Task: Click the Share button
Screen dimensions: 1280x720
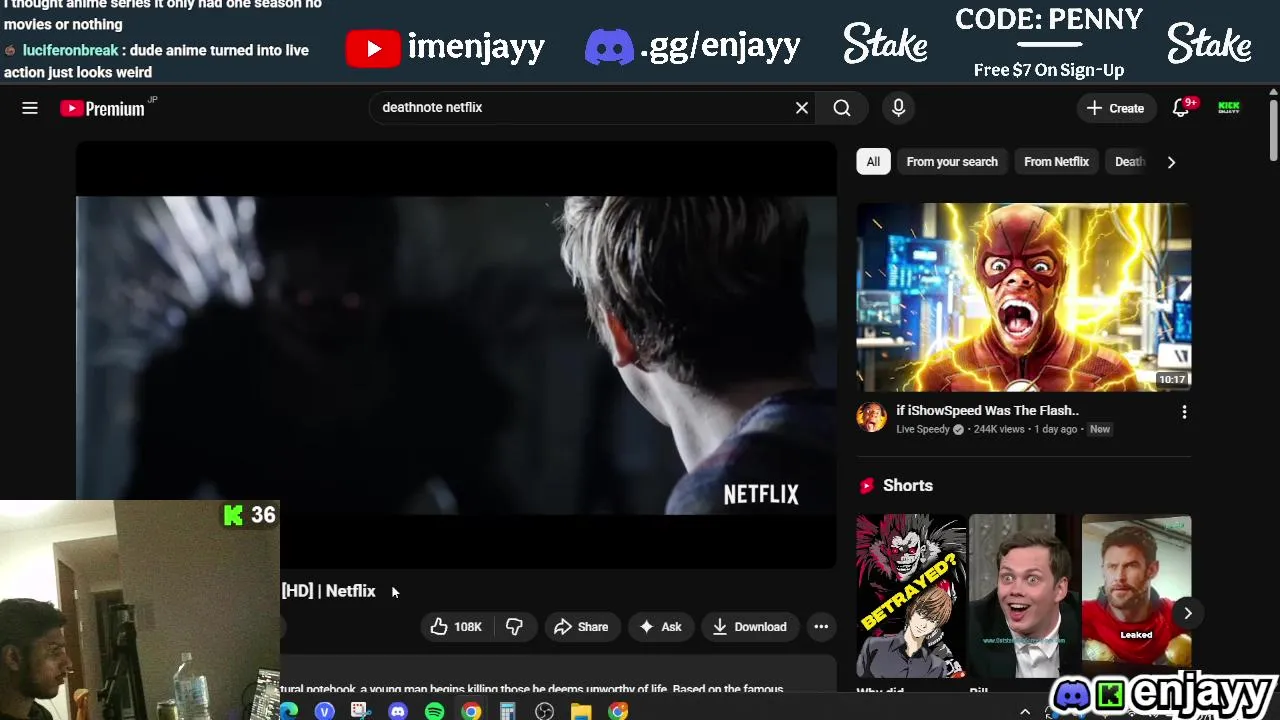Action: [x=581, y=627]
